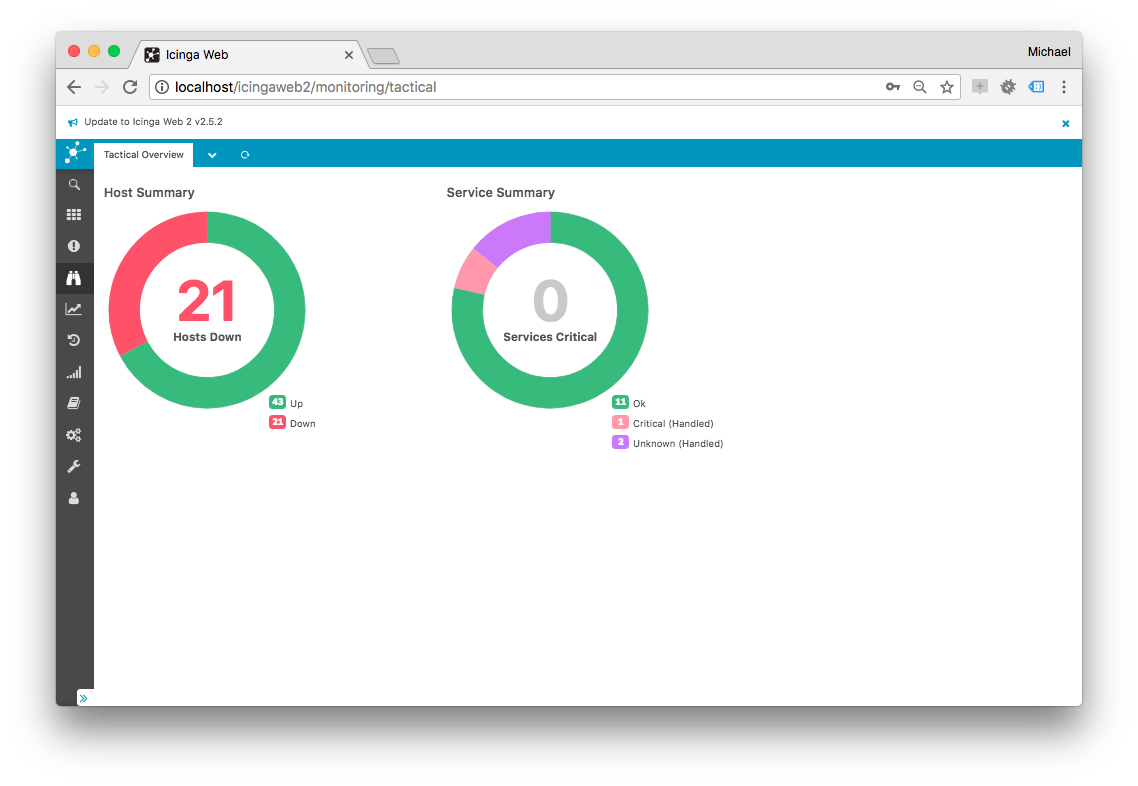
Task: Open the tab dropdown chevron
Action: coord(212,155)
